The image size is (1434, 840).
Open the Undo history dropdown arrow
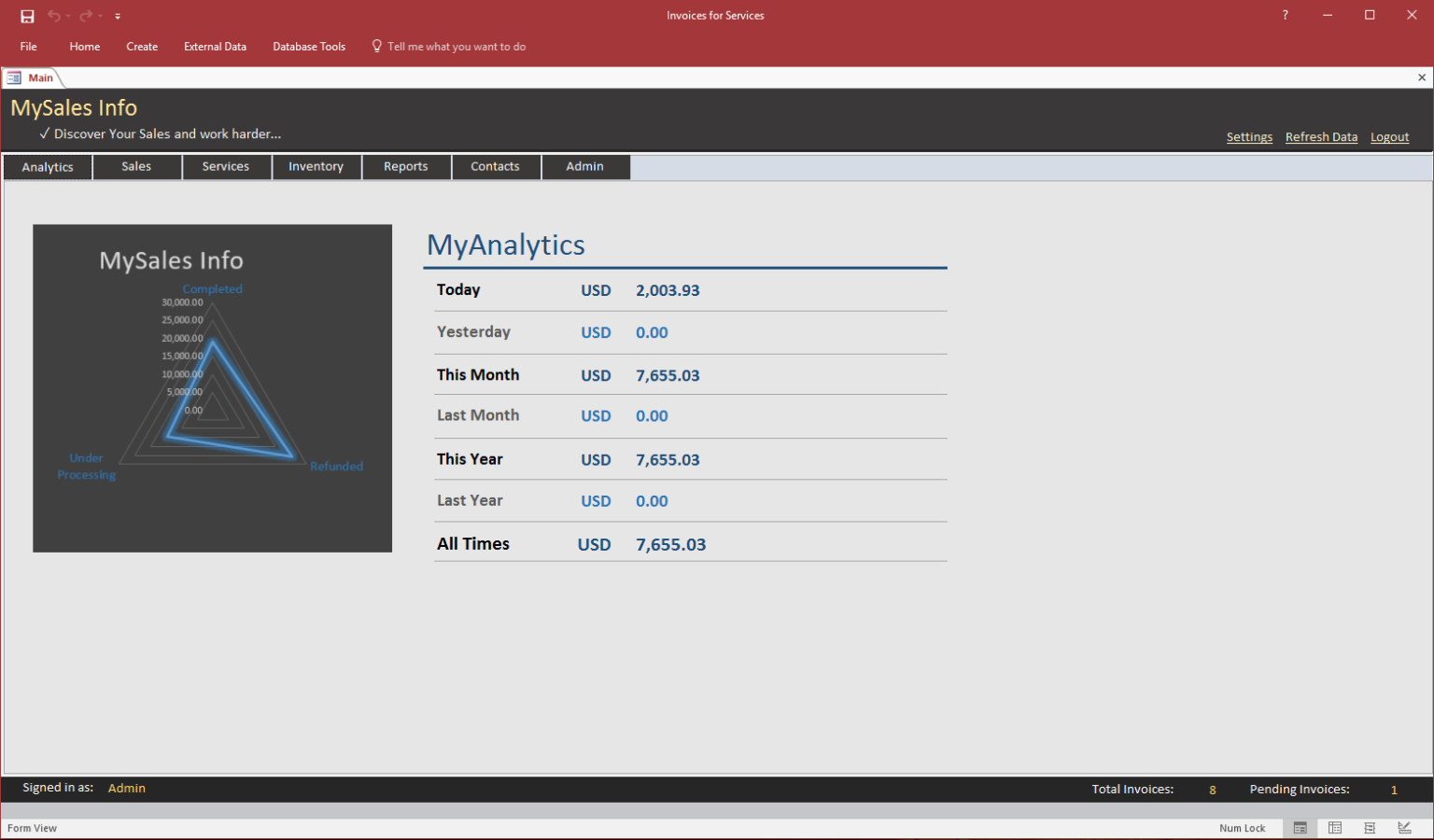tap(68, 16)
